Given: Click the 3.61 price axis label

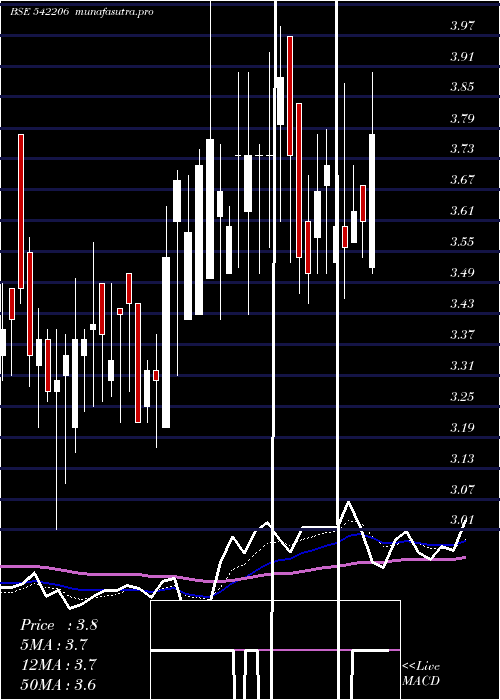Looking at the screenshot, I should (462, 211).
